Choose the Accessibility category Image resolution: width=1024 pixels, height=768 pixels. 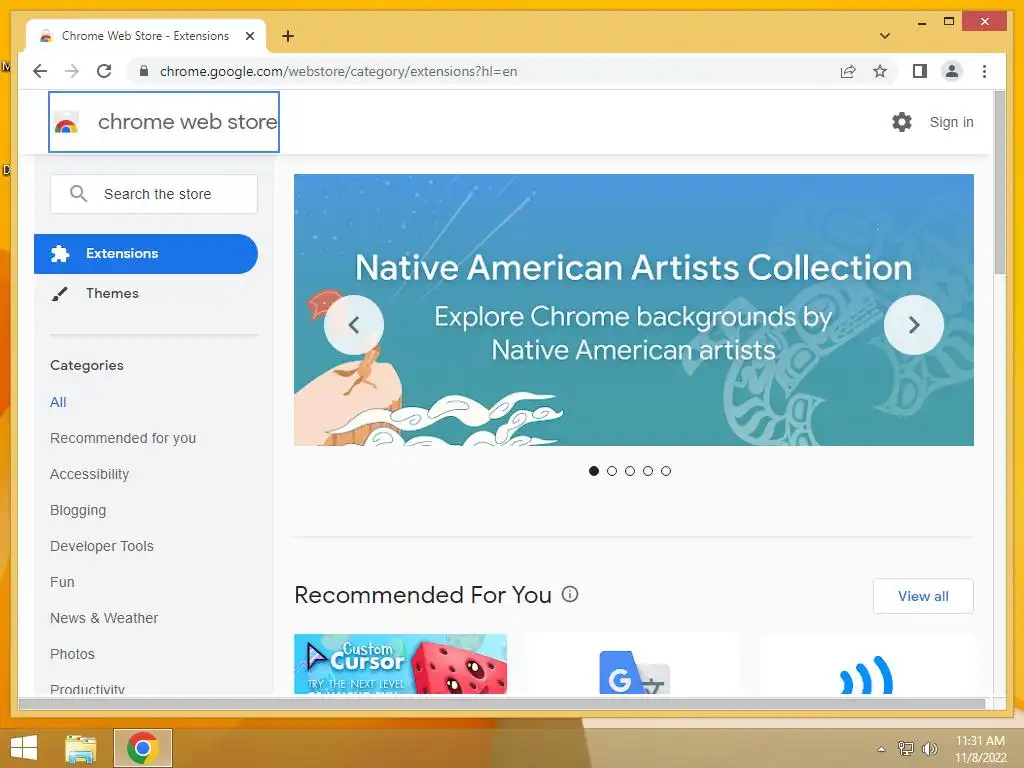click(89, 474)
